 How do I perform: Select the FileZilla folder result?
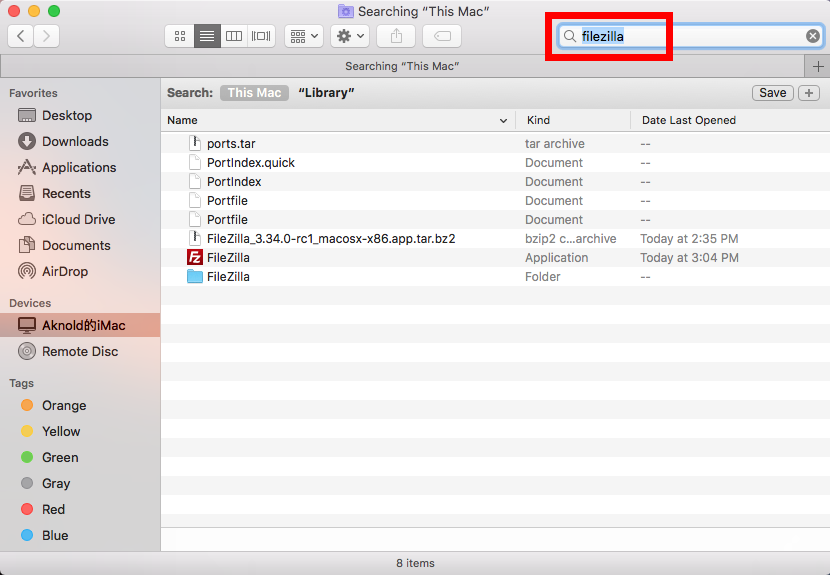pos(228,277)
